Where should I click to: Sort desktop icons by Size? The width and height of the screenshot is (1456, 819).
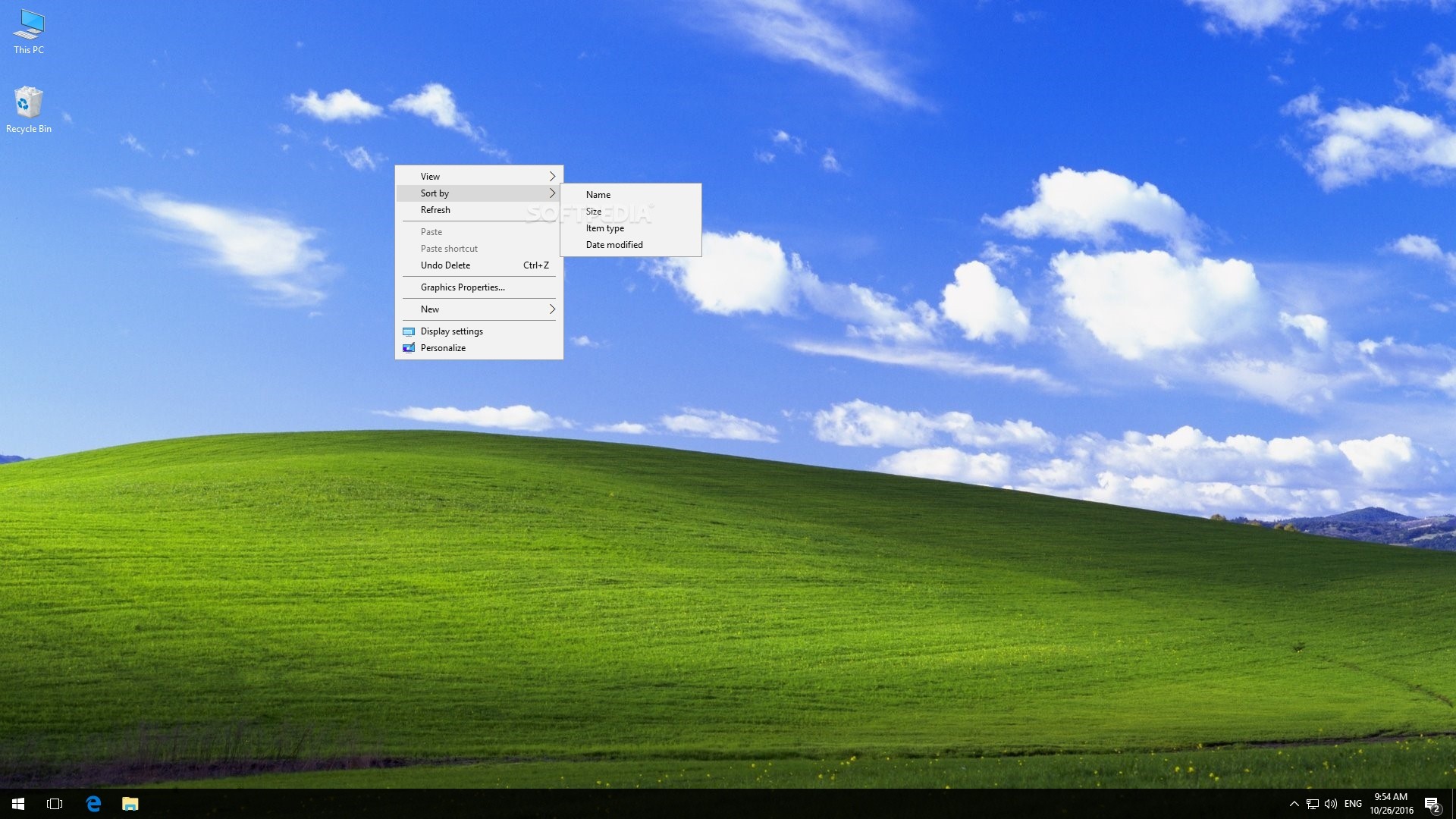pyautogui.click(x=631, y=212)
